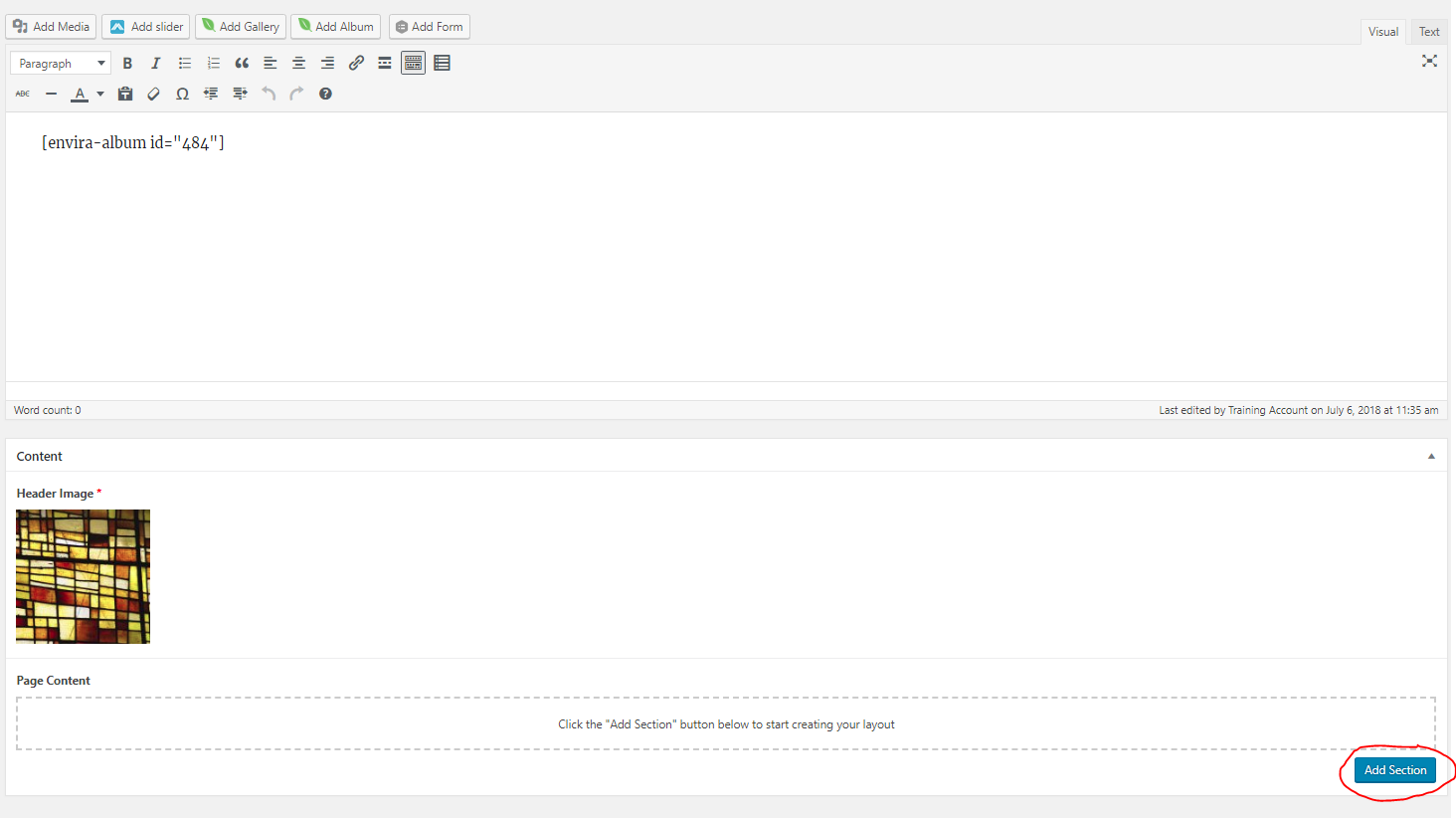The image size is (1456, 818).
Task: Toggle strikethrough formatting
Action: 23,94
